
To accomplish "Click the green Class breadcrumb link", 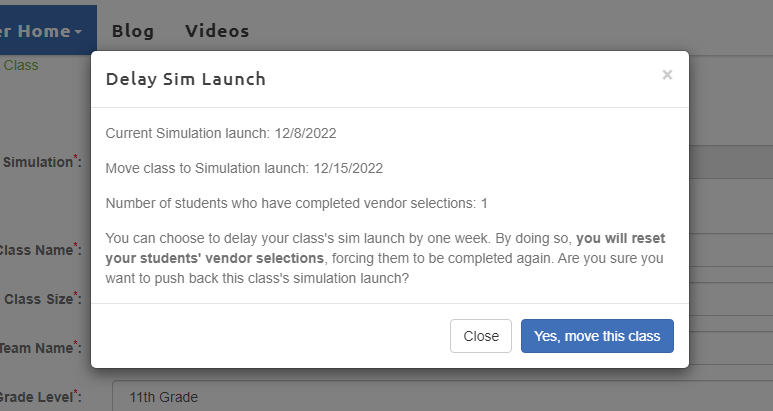I will point(21,65).
